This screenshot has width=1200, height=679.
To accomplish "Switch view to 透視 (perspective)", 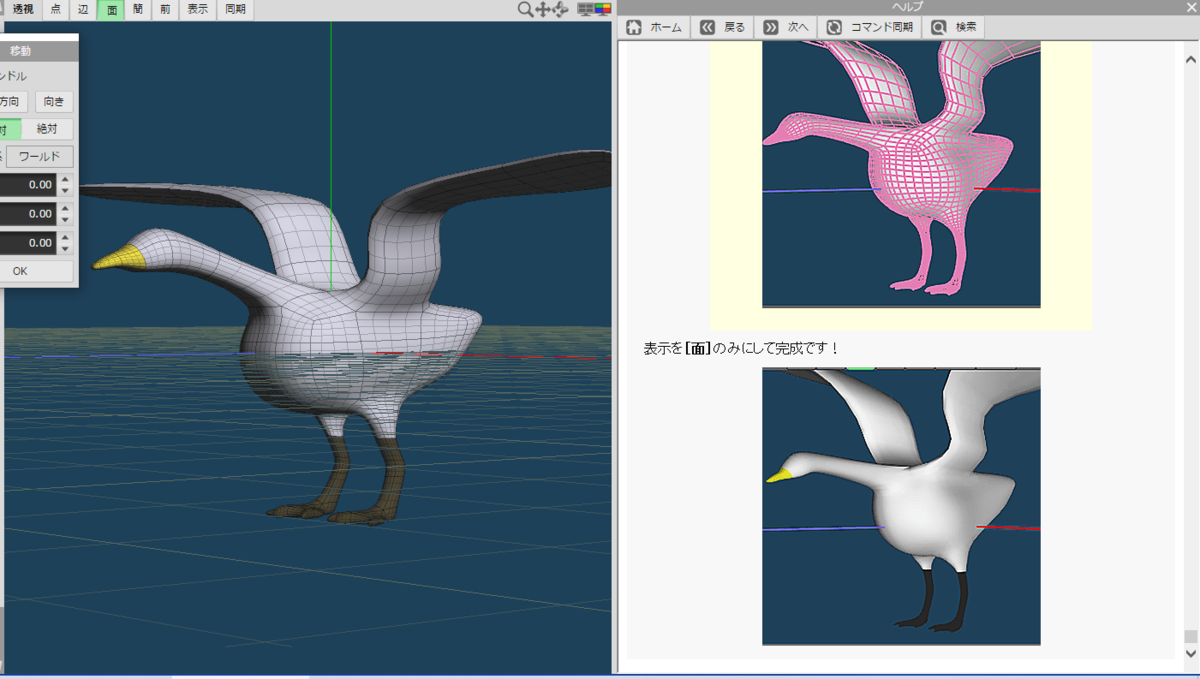I will (x=23, y=10).
